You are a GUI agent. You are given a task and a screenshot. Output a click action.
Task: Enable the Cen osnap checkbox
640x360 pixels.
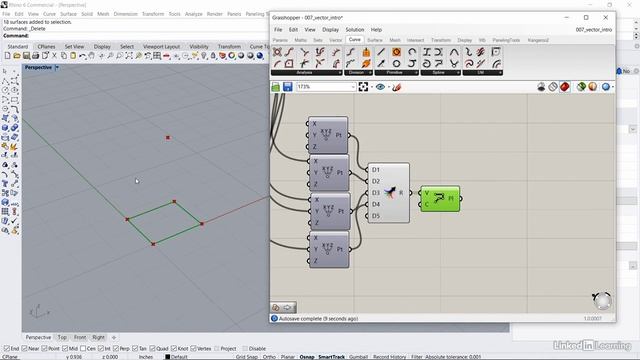click(x=83, y=349)
